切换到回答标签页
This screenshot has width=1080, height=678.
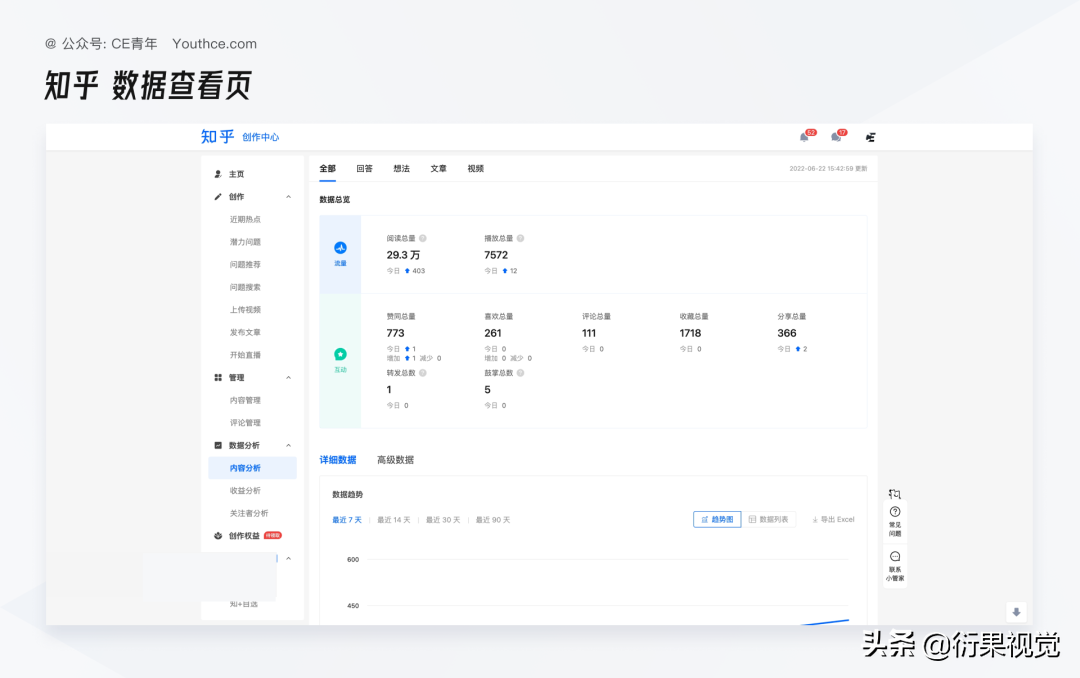364,168
